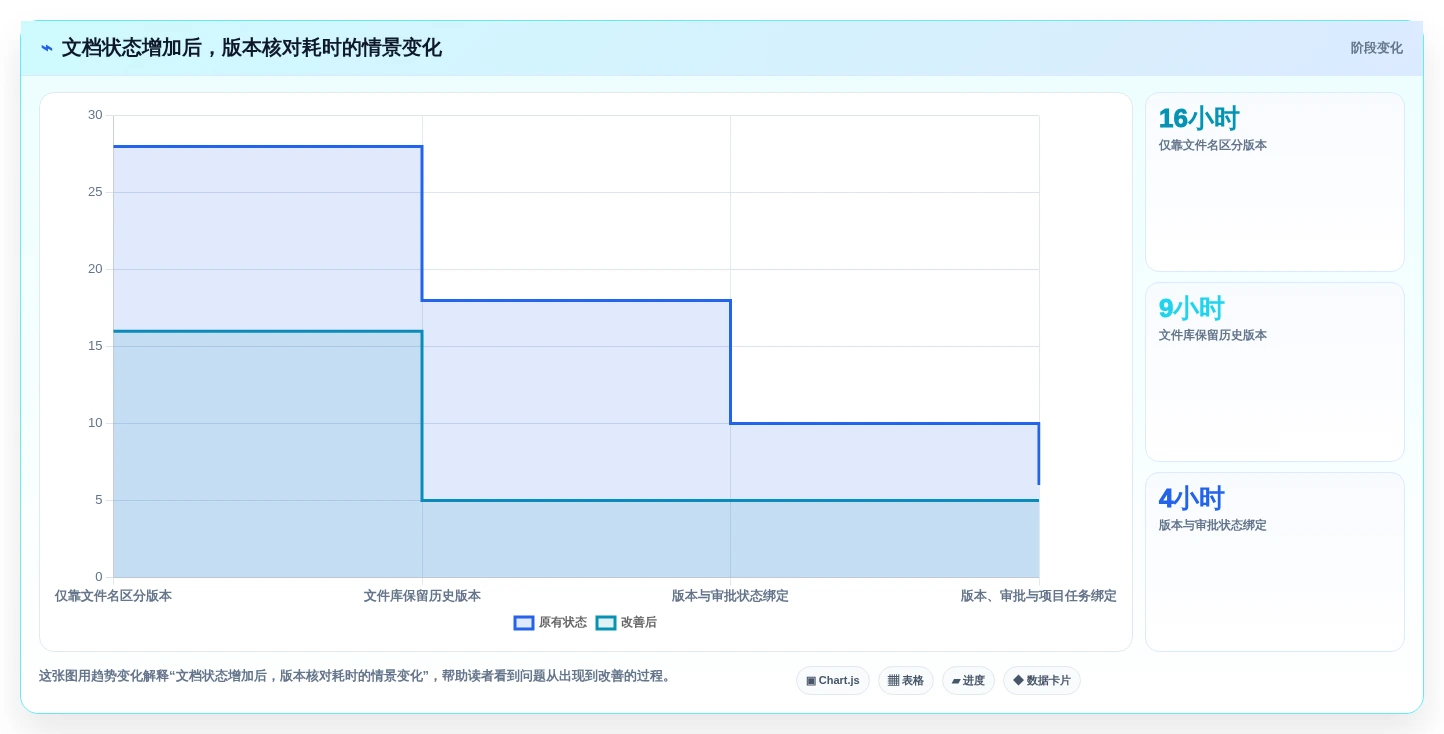
Task: Click the 文件库保留历史版本 x-axis label
Action: (x=422, y=596)
